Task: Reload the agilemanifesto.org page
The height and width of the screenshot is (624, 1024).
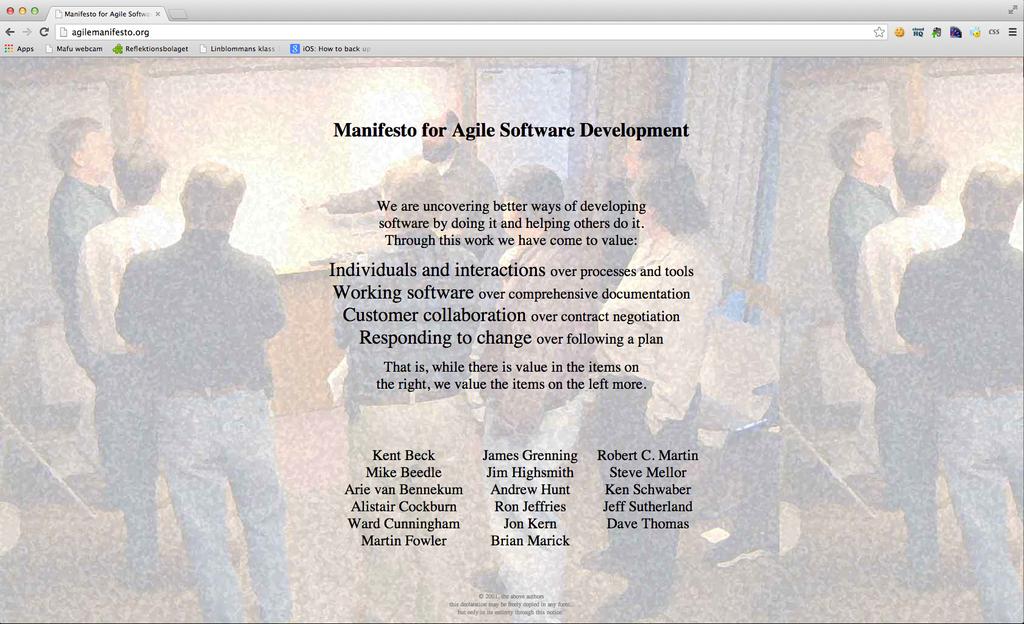Action: pos(44,32)
